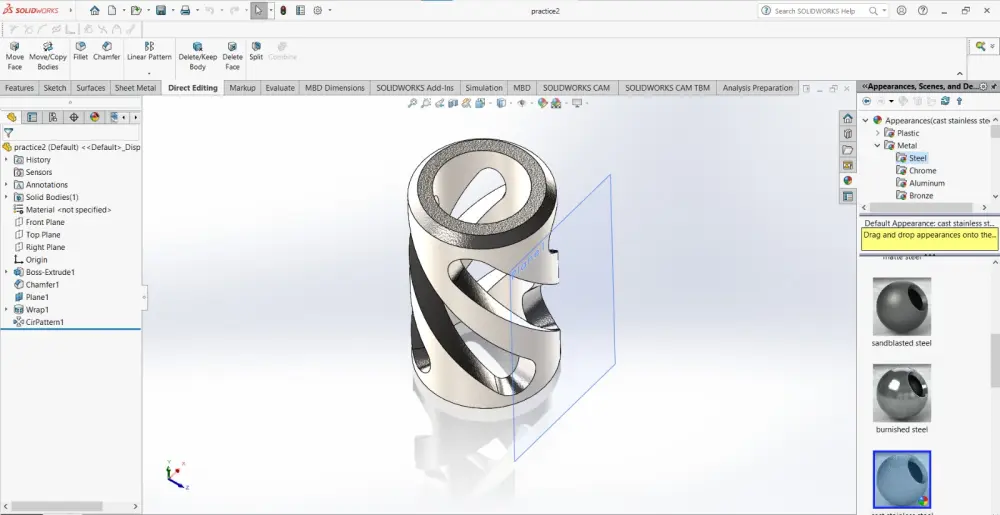Image resolution: width=1000 pixels, height=515 pixels.
Task: Click the Section View icon
Action: (x=453, y=103)
